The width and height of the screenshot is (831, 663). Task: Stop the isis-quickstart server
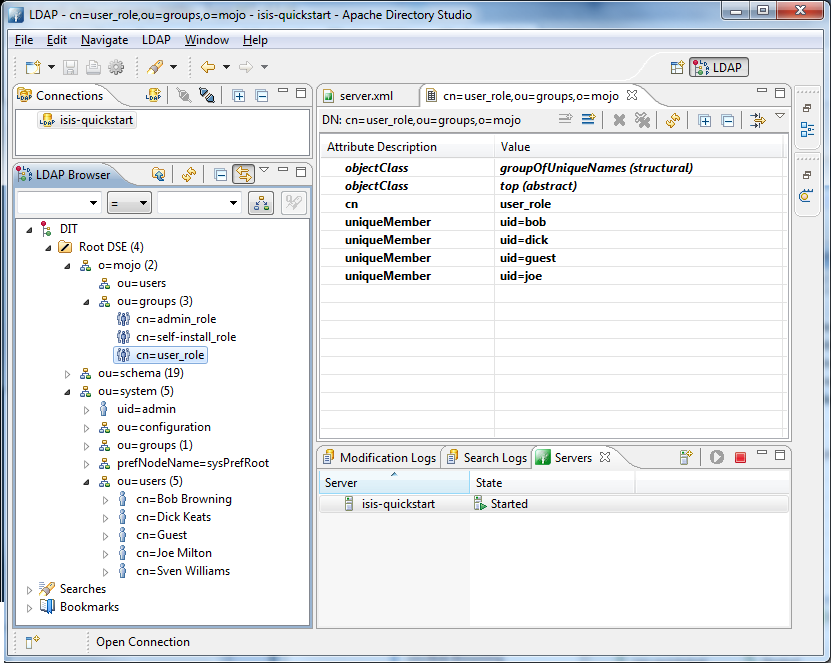pos(740,457)
